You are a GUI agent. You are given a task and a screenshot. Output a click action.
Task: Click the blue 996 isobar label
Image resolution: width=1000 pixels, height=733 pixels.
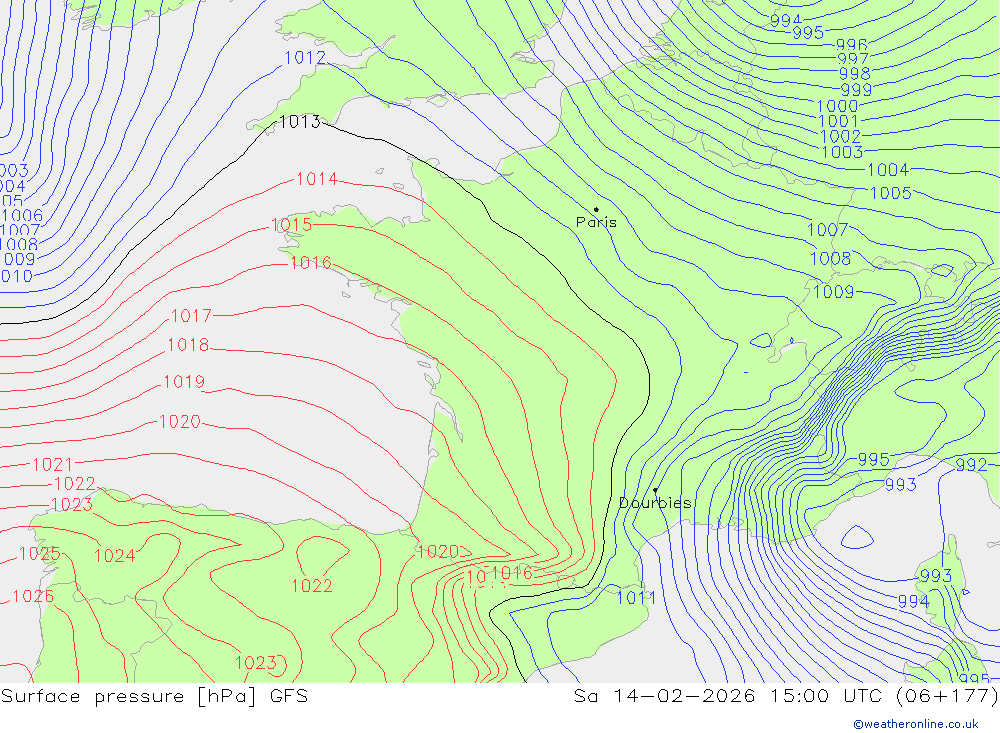(x=852, y=45)
